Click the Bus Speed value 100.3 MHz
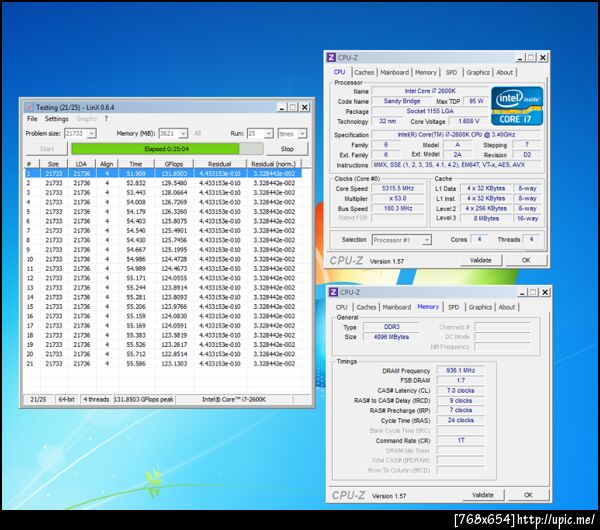This screenshot has width=600, height=530. click(x=398, y=209)
